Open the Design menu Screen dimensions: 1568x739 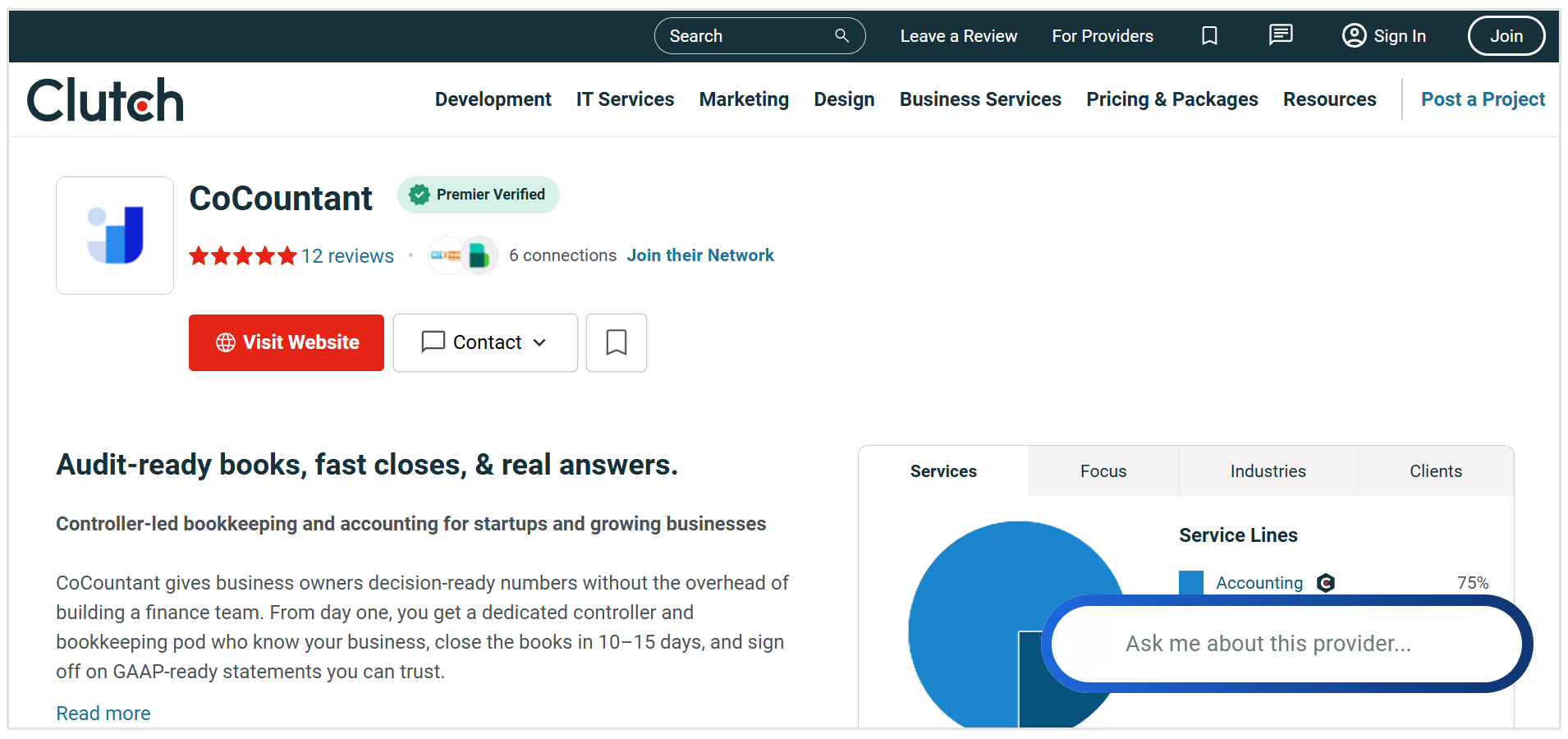844,99
